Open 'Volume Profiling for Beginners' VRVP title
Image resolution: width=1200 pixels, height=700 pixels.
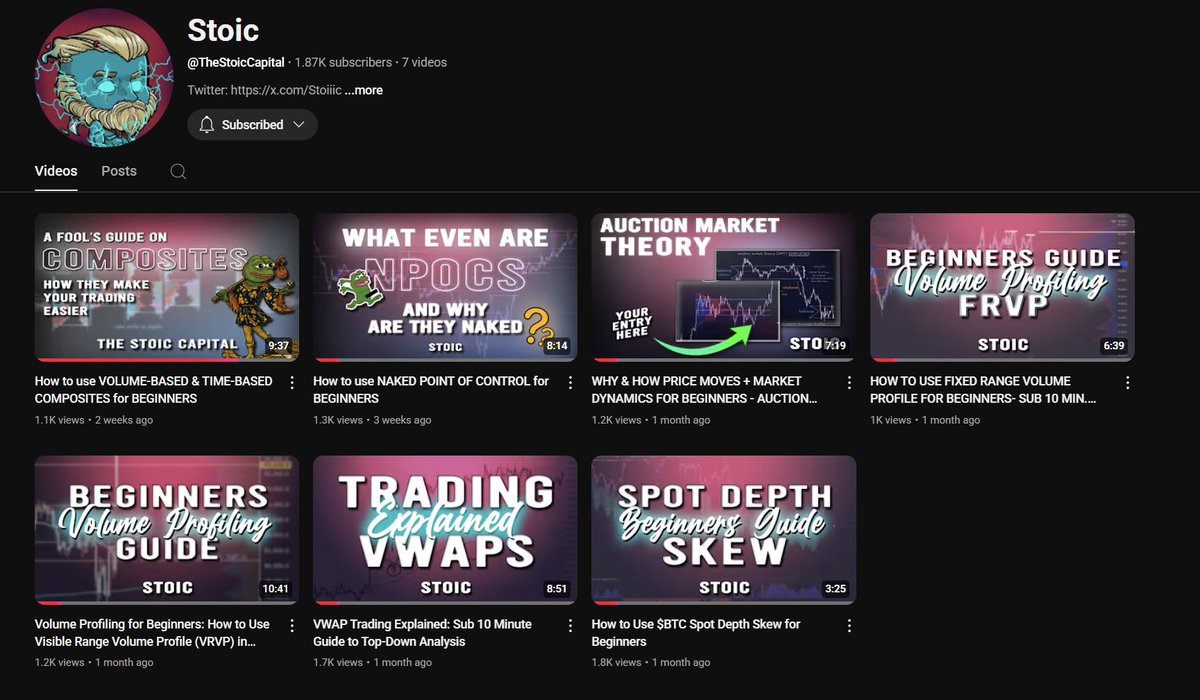click(x=152, y=633)
